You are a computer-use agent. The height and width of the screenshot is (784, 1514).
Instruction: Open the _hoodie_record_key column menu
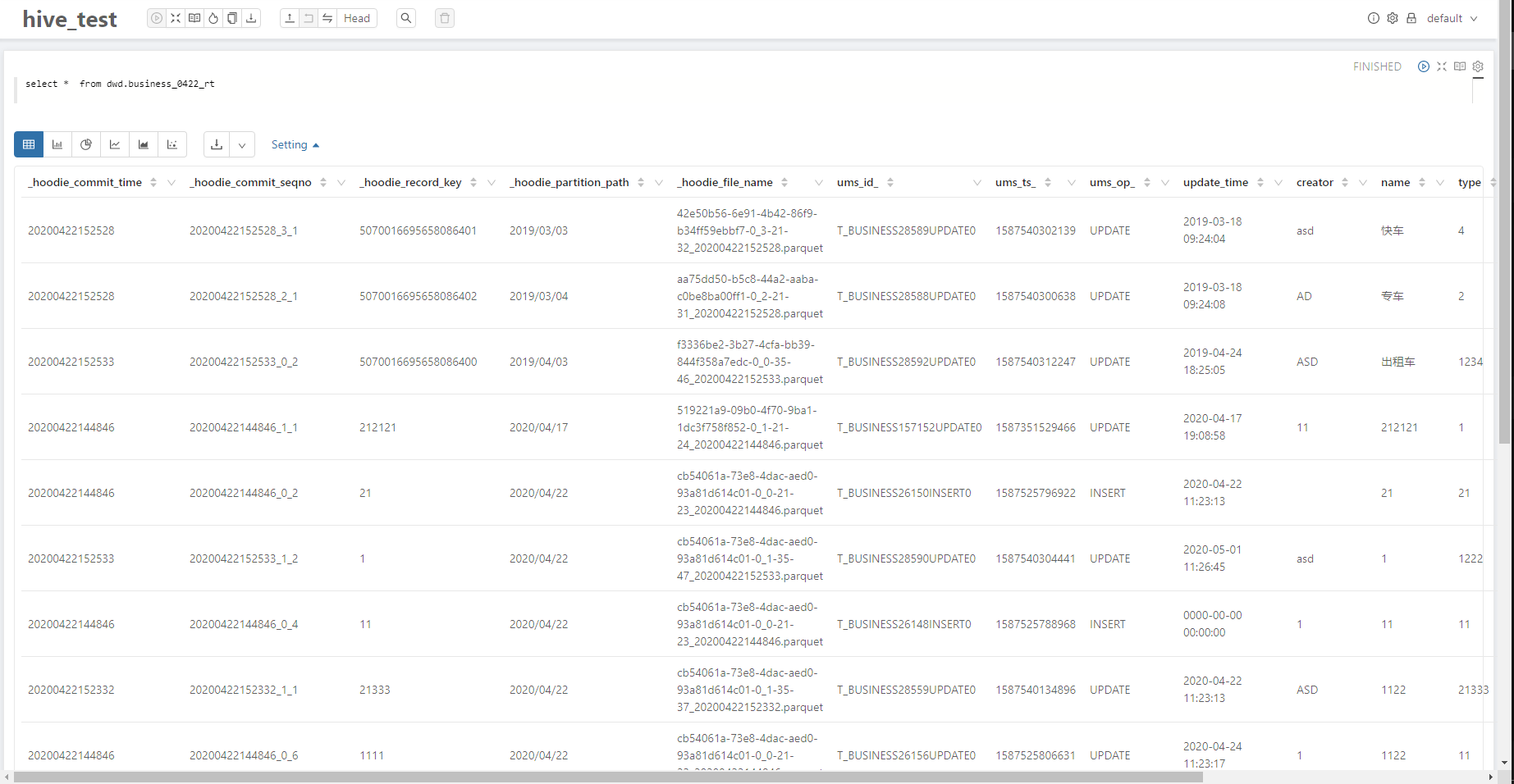[492, 182]
